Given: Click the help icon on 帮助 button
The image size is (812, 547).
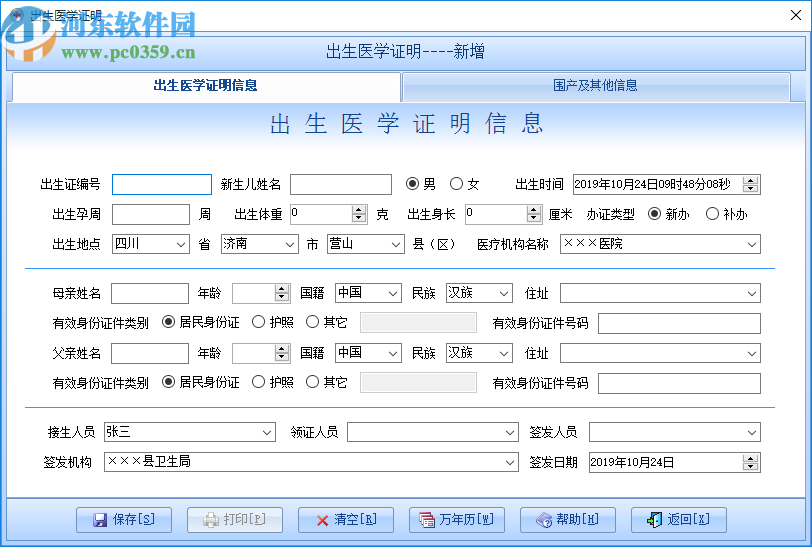Looking at the screenshot, I should pos(544,520).
